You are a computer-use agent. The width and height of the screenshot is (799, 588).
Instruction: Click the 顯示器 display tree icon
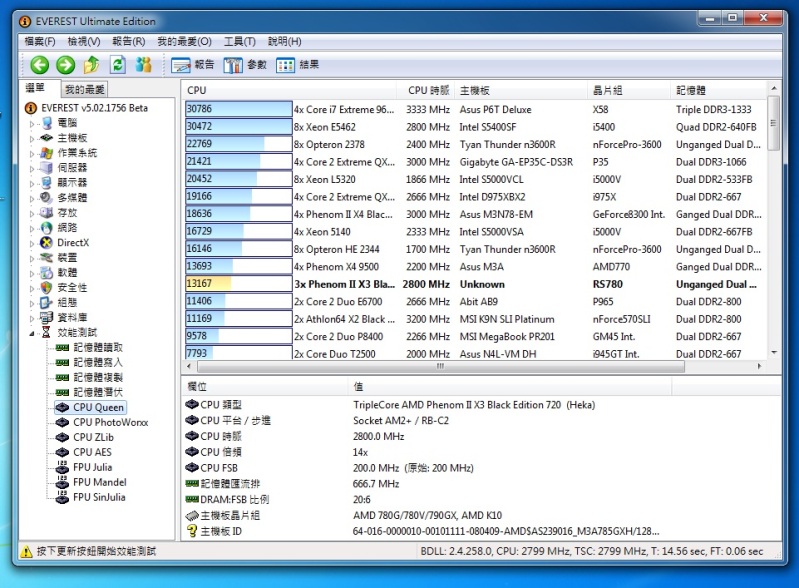tap(46, 182)
